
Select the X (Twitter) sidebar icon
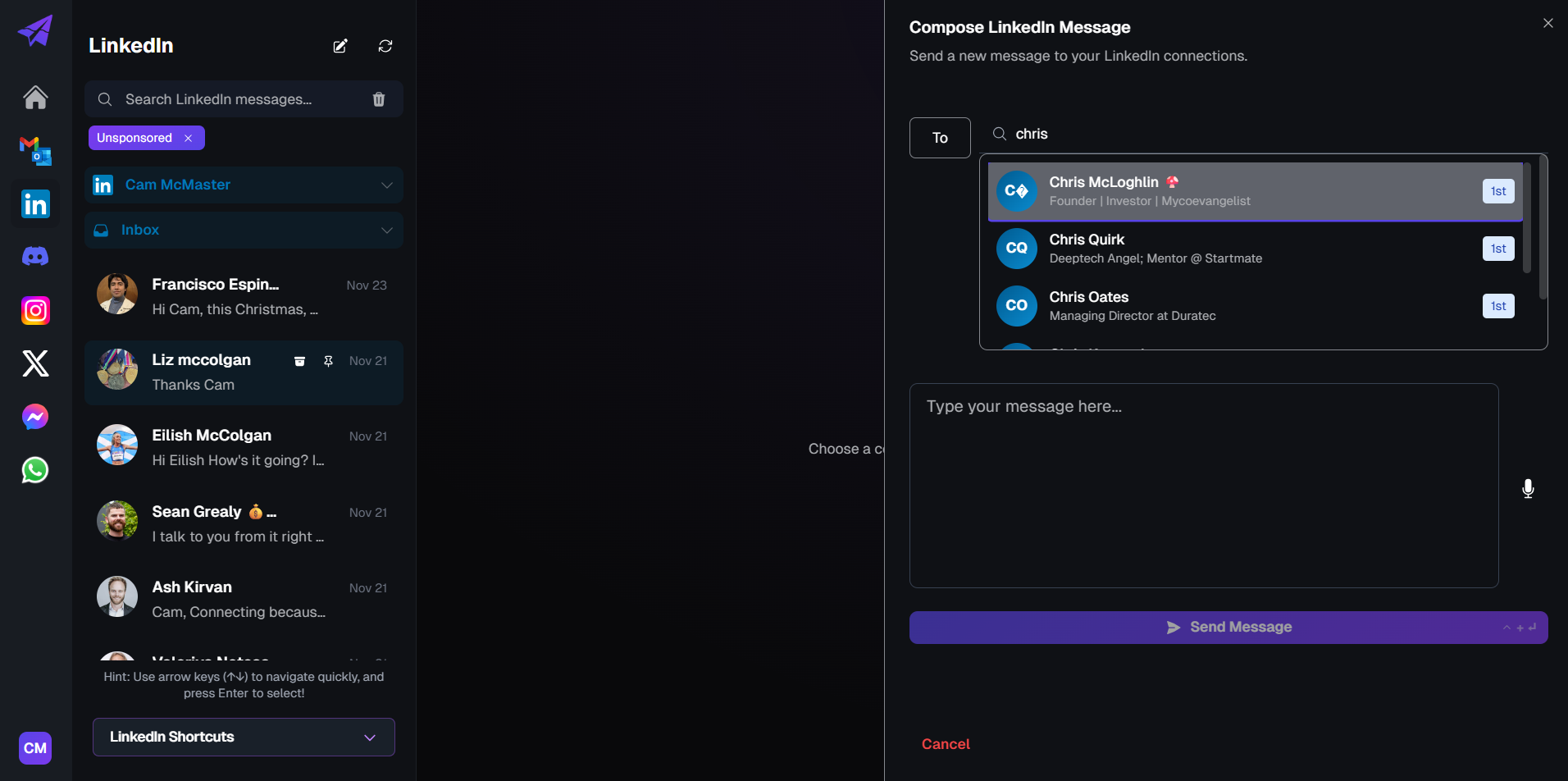(x=35, y=363)
